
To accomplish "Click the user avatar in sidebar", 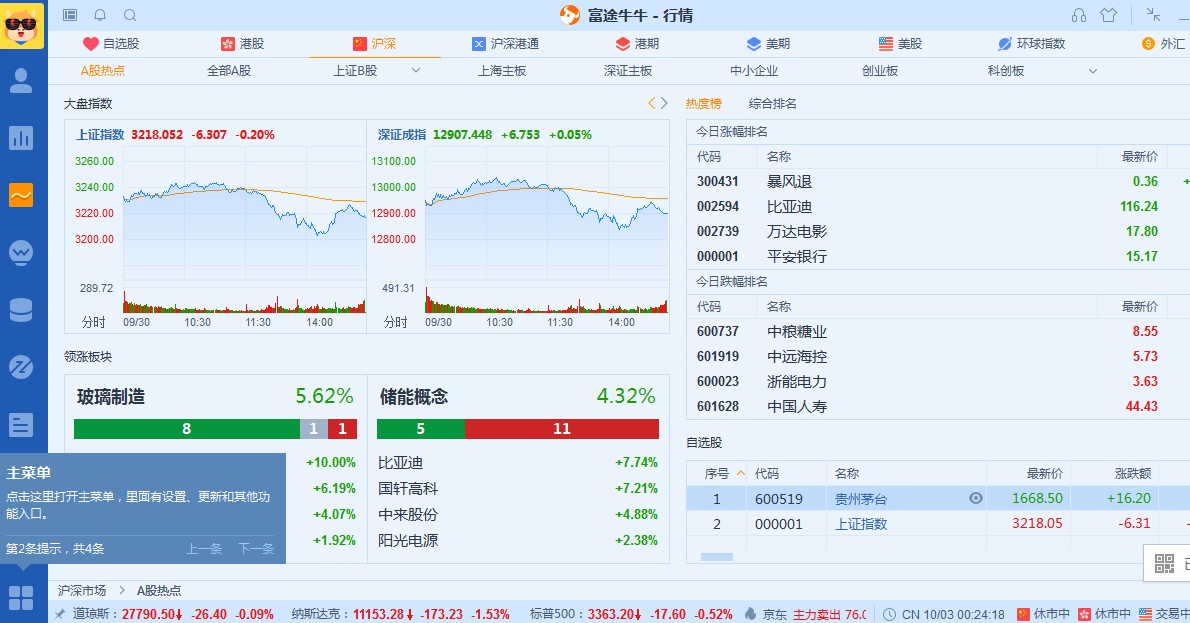I will (21, 81).
